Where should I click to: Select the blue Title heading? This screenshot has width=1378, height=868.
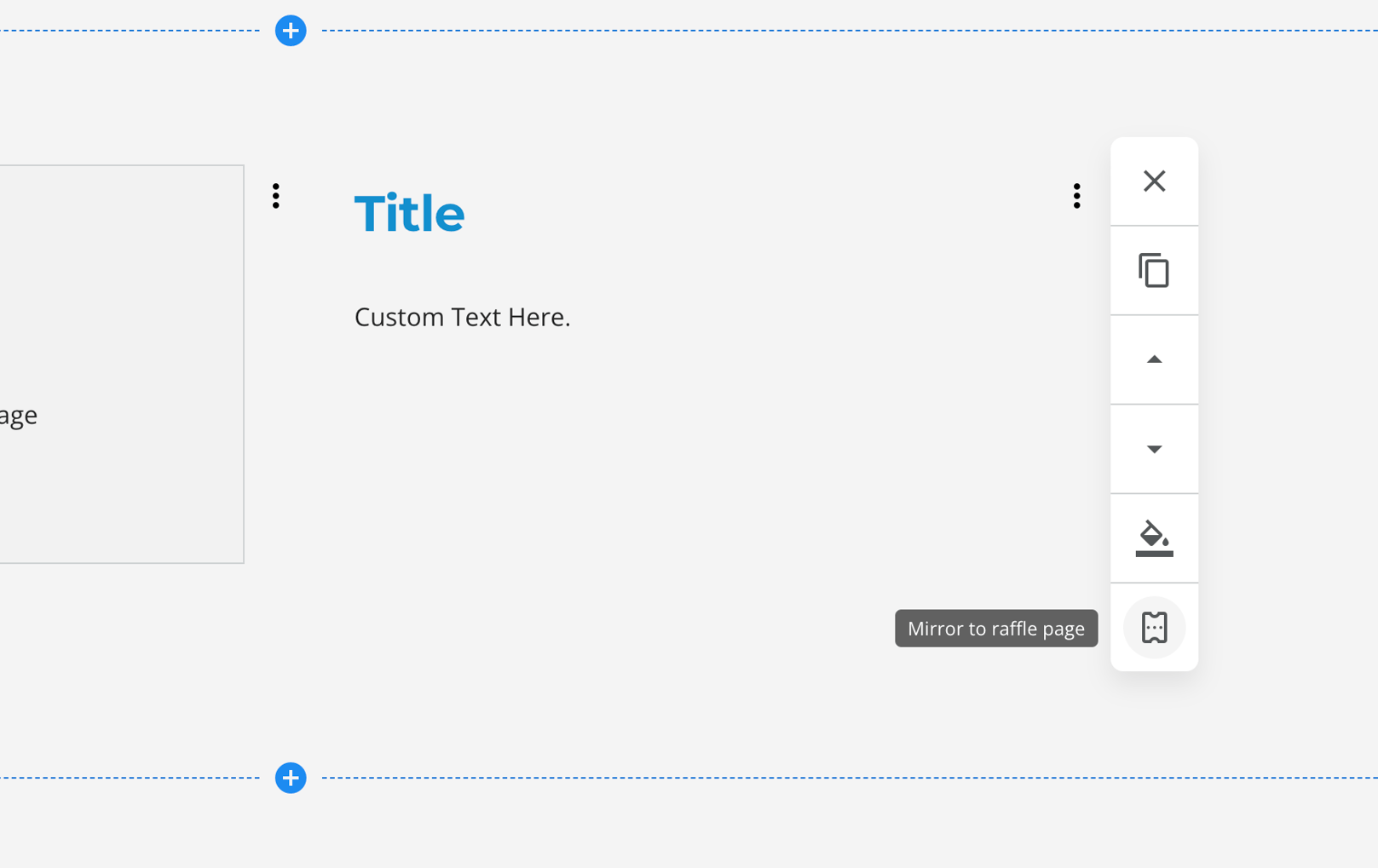pos(409,213)
